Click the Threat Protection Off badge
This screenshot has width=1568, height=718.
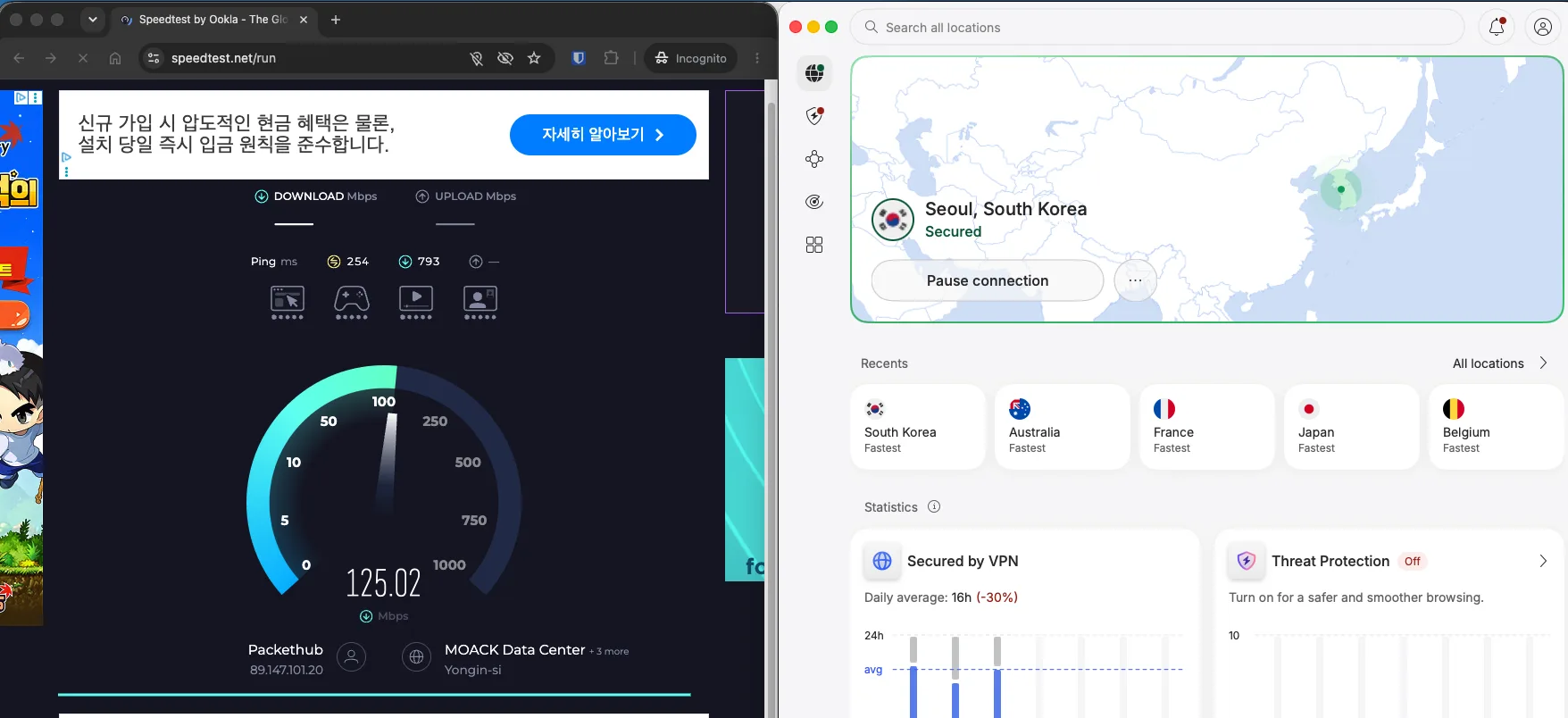coord(1412,561)
